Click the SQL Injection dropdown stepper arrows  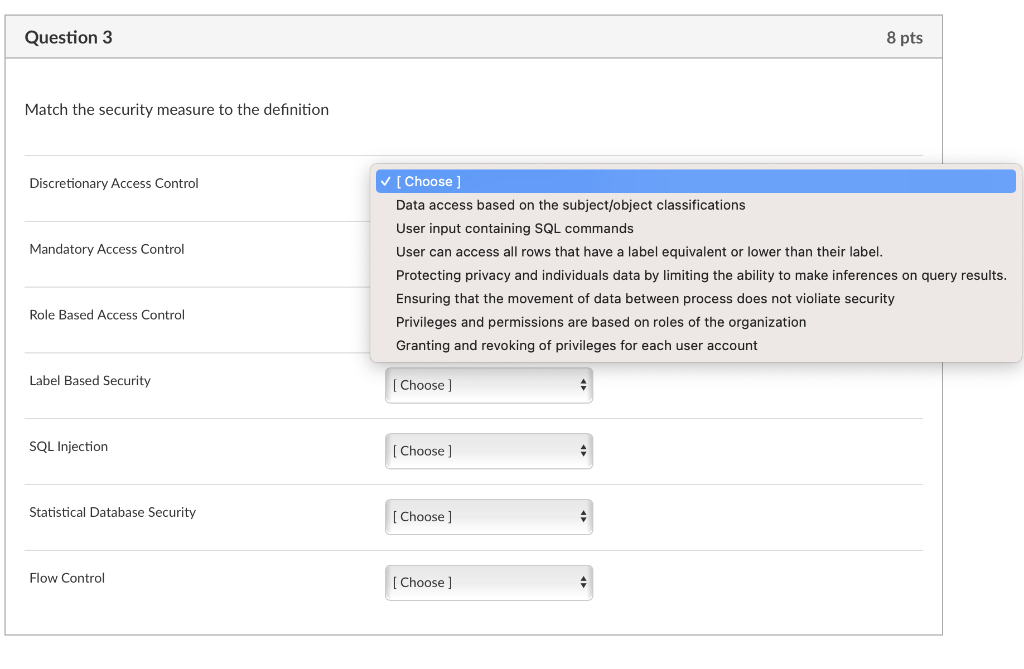[583, 451]
